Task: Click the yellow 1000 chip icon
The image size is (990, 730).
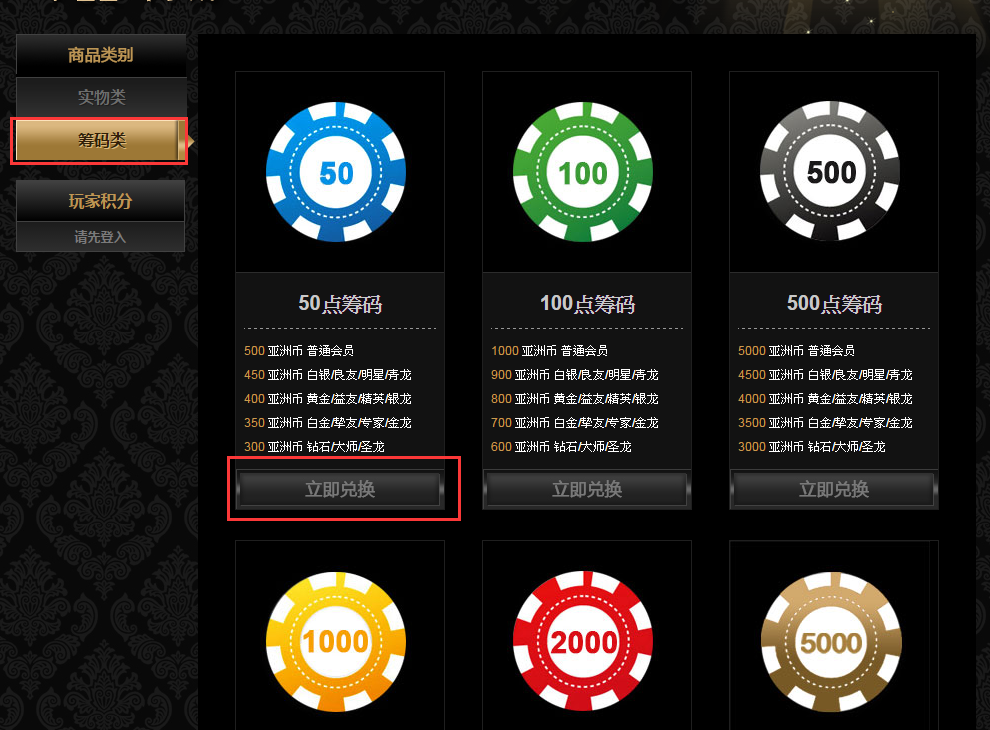Action: tap(336, 642)
